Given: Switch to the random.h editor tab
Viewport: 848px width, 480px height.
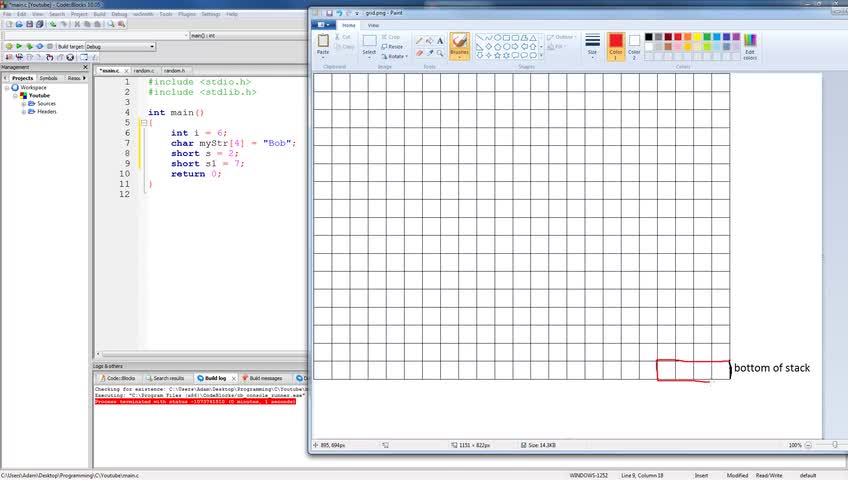Looking at the screenshot, I should point(174,71).
